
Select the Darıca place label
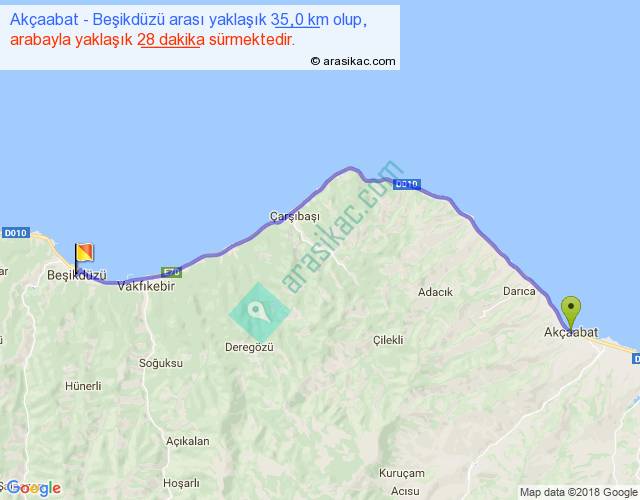tap(519, 292)
